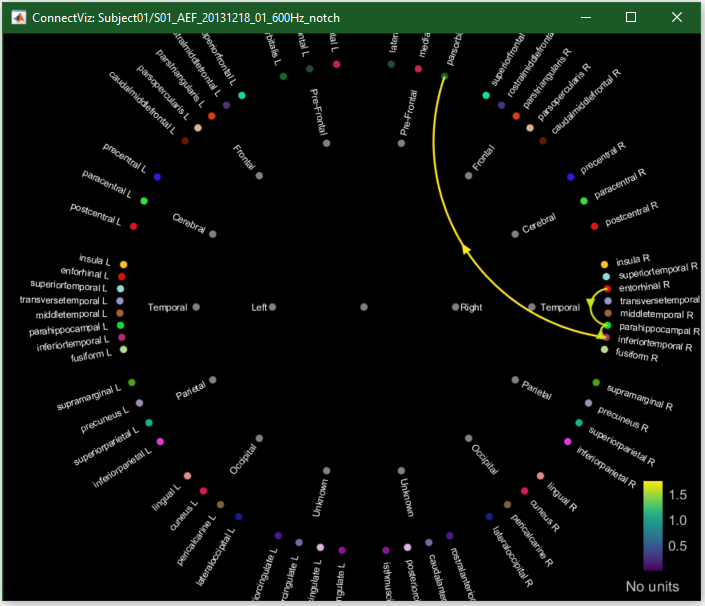This screenshot has height=606, width=705.
Task: Click the Temporal hub node beside Right
Action: pyautogui.click(x=531, y=307)
